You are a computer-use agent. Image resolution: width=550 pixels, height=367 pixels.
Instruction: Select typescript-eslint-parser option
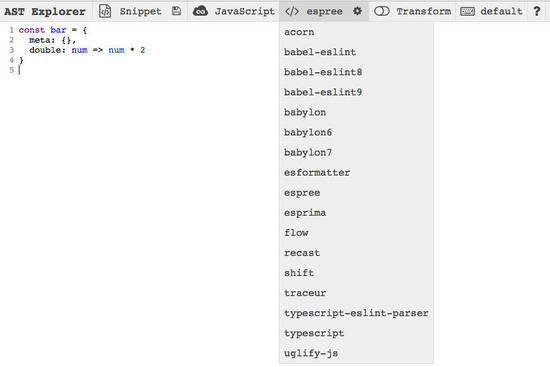pos(356,313)
